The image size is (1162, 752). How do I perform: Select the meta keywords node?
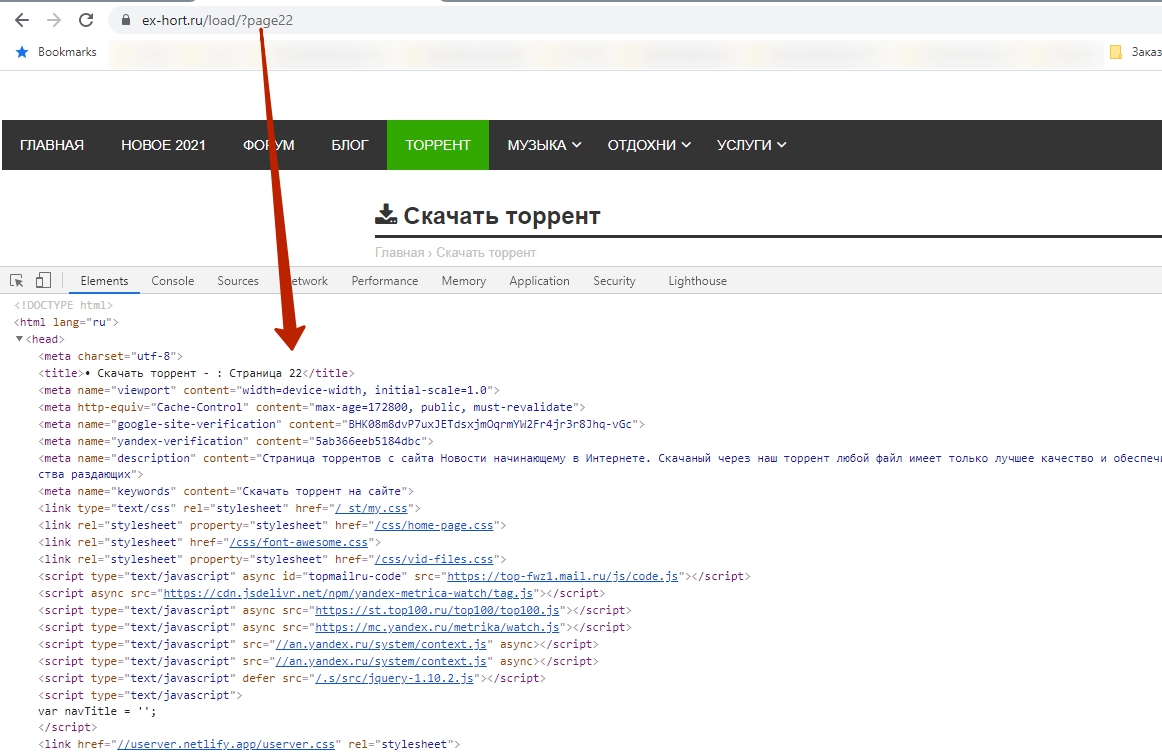point(226,491)
